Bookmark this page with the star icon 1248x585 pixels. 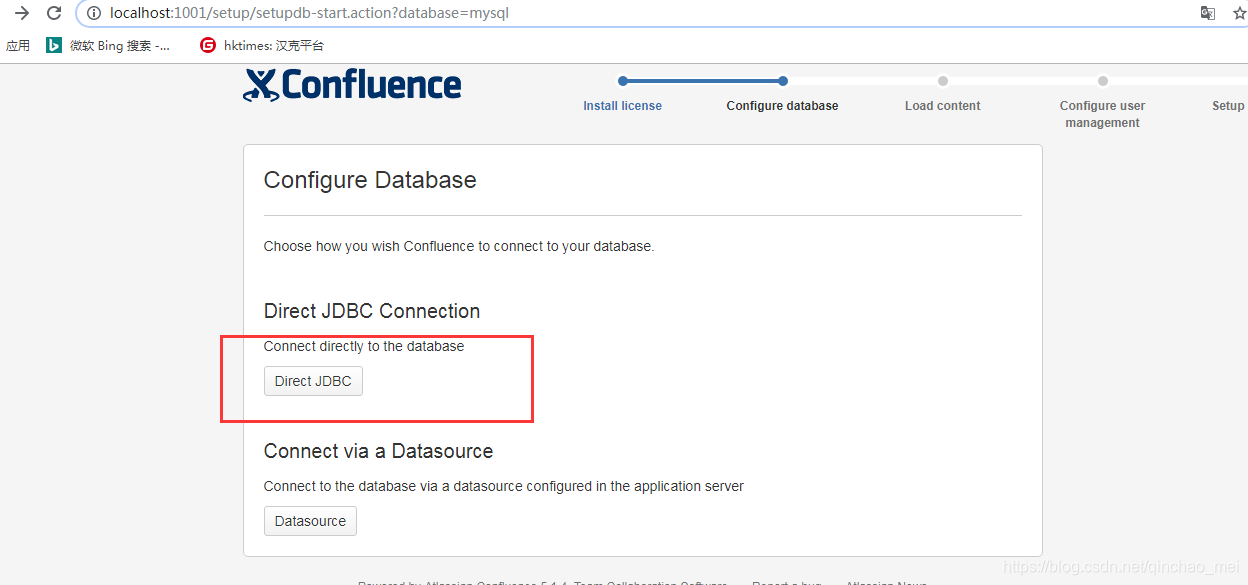(x=1240, y=13)
